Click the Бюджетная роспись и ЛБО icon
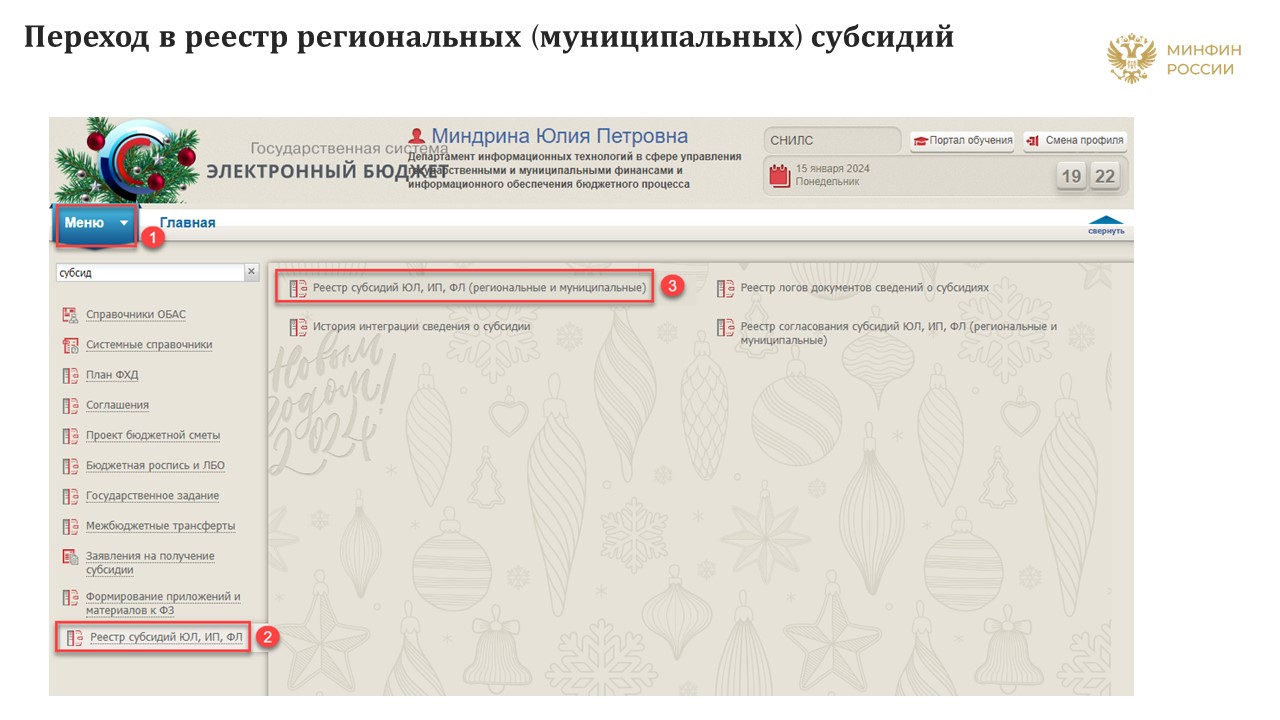1280x720 pixels. point(70,466)
